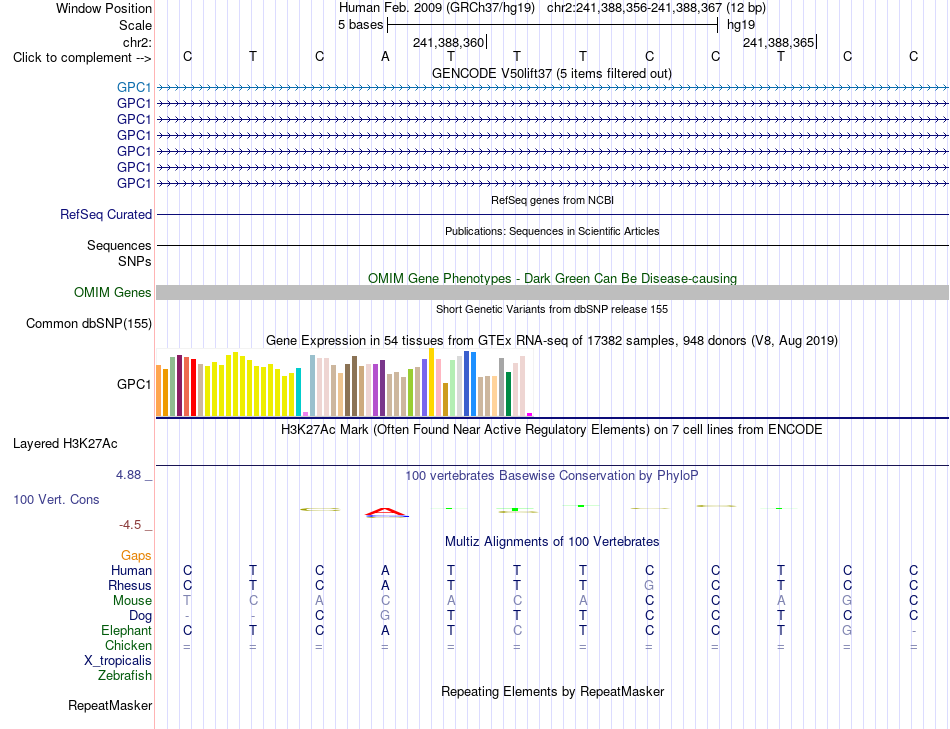This screenshot has width=950, height=729.
Task: Click the dark green bar in GTEx chart
Action: (x=508, y=394)
